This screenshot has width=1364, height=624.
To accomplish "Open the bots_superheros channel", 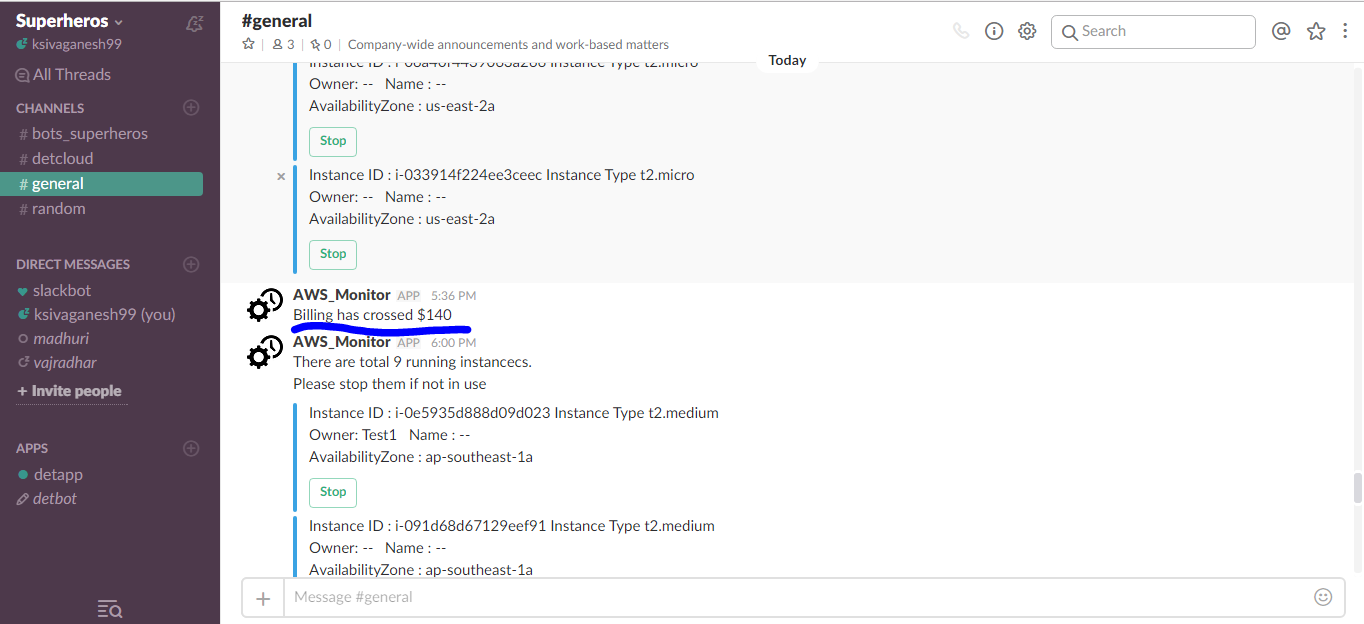I will tap(83, 134).
